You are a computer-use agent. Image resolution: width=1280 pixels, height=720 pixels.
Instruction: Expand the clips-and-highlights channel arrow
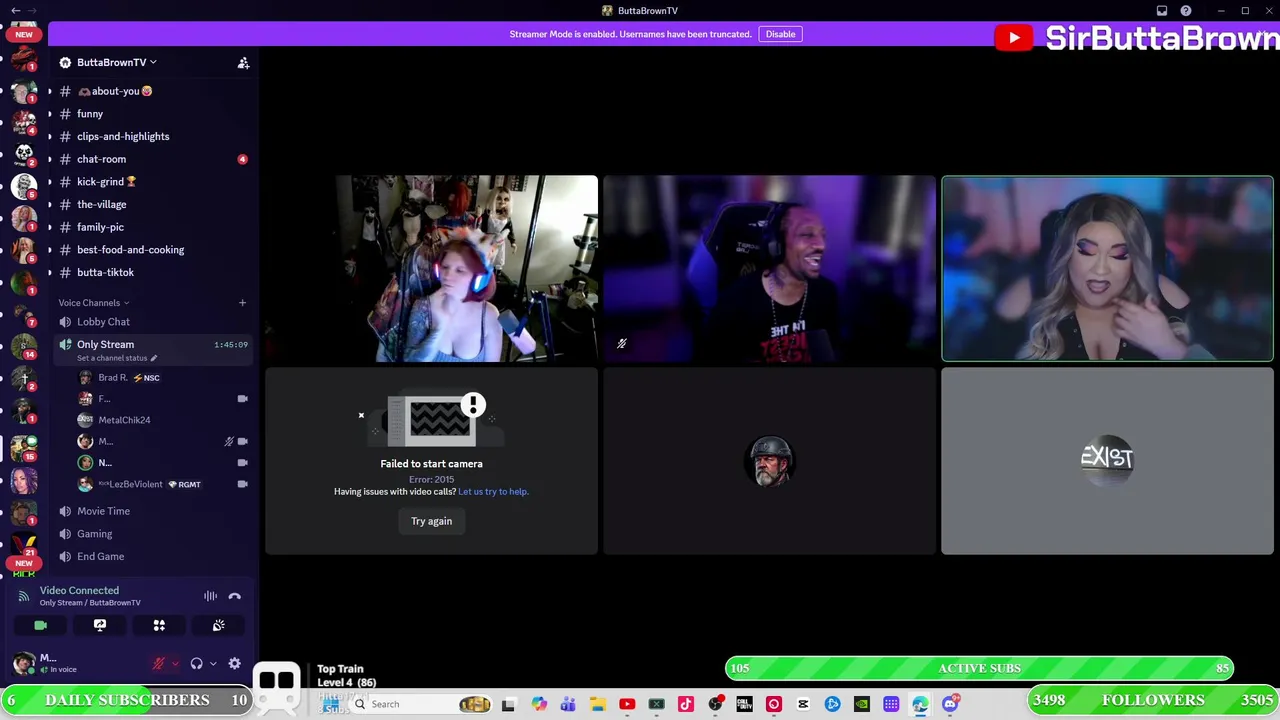49,136
